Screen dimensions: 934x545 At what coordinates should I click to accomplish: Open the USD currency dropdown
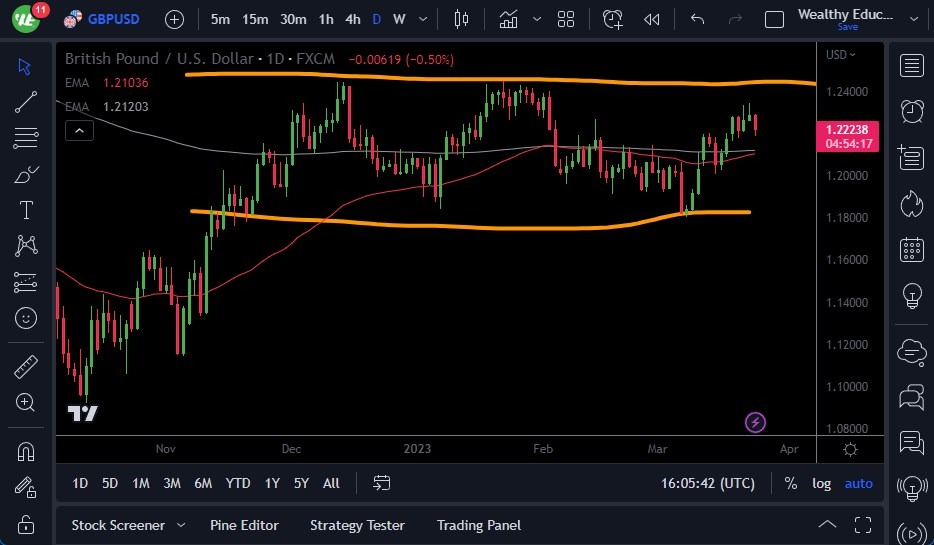(x=841, y=54)
